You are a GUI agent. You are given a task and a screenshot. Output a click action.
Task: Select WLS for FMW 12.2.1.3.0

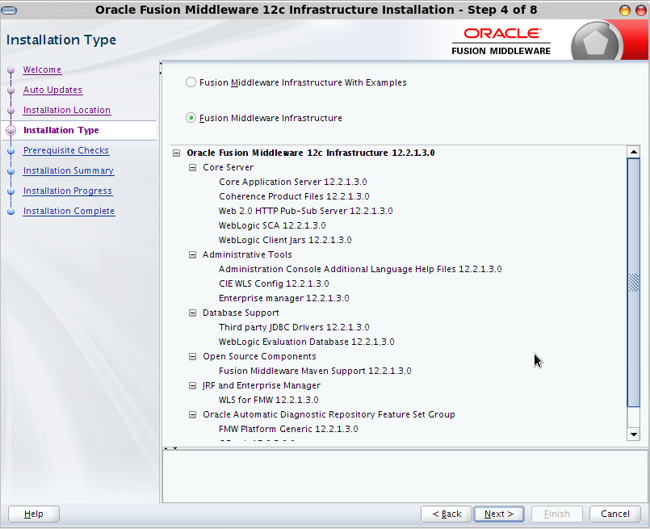coord(268,400)
